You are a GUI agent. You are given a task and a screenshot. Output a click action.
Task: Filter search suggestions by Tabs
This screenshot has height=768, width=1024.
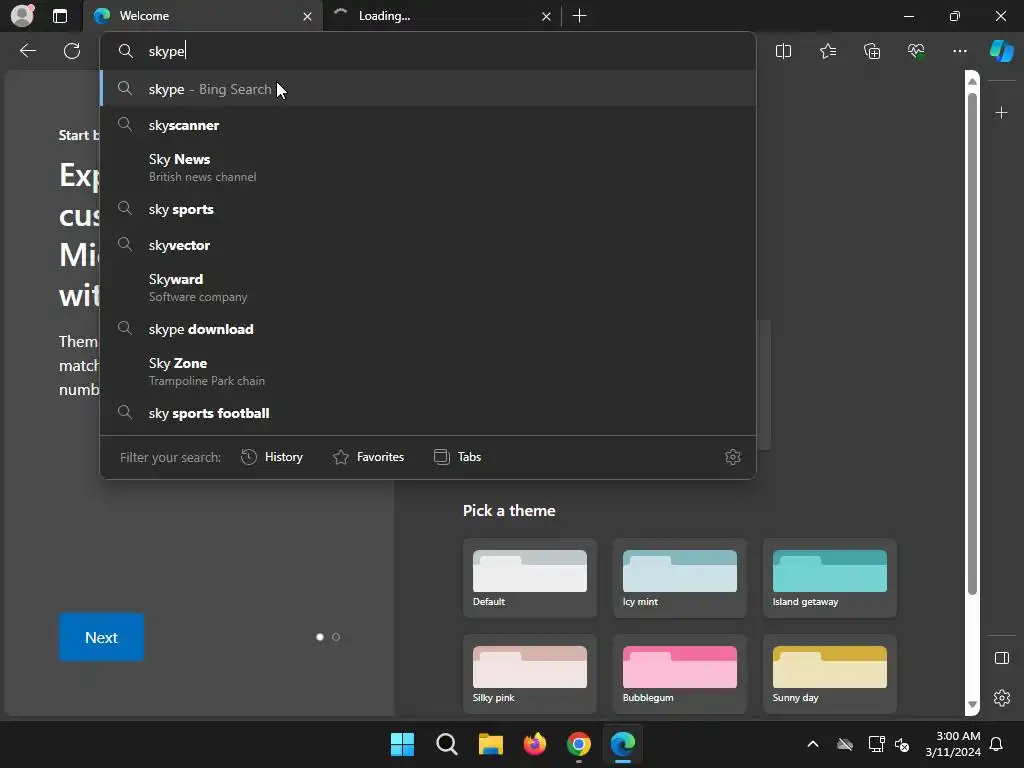457,457
